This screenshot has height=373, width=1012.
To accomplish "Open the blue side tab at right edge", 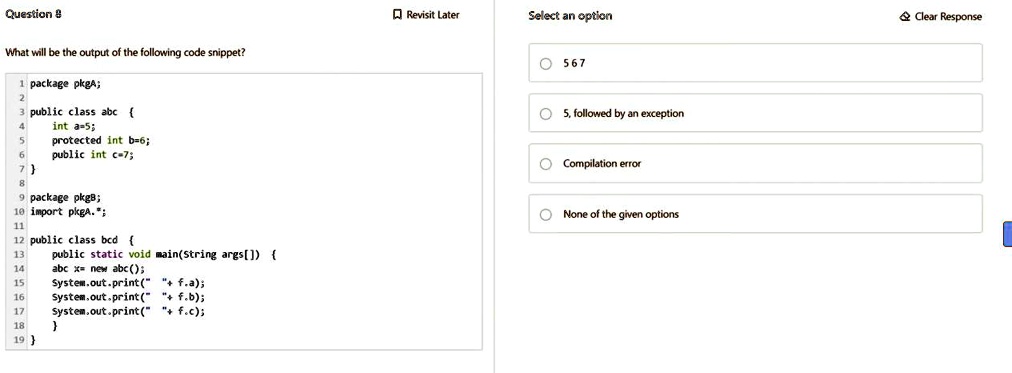I will click(1007, 234).
